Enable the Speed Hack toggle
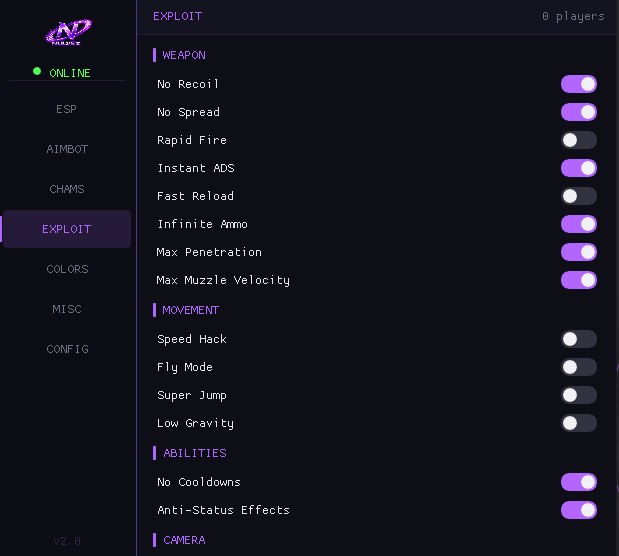Viewport: 619px width, 556px height. pyautogui.click(x=579, y=339)
